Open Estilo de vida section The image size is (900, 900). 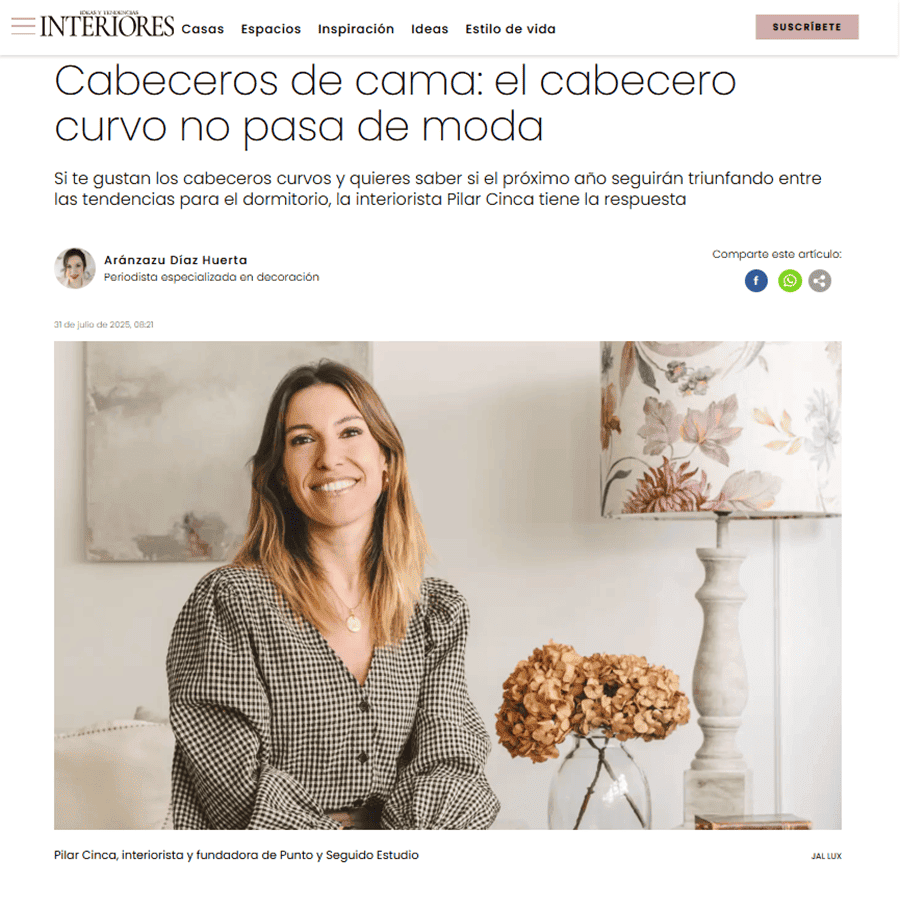point(510,29)
